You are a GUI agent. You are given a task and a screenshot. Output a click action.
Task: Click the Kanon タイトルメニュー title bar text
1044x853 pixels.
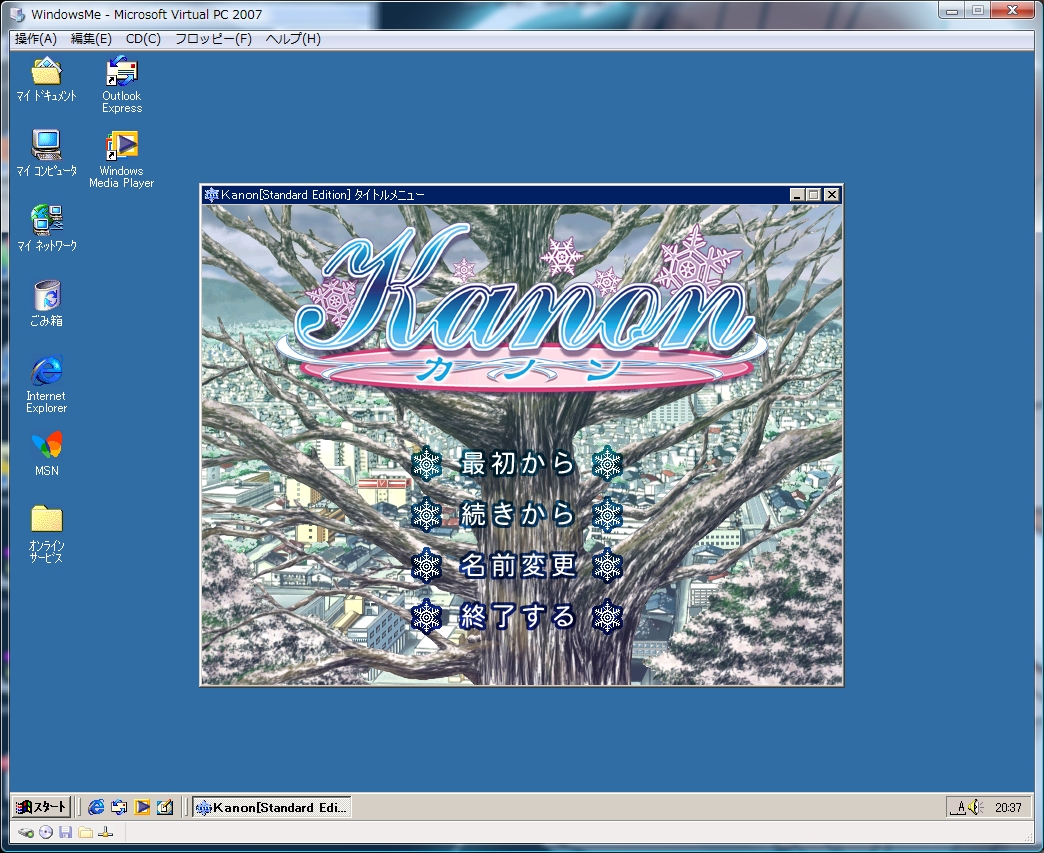point(323,194)
